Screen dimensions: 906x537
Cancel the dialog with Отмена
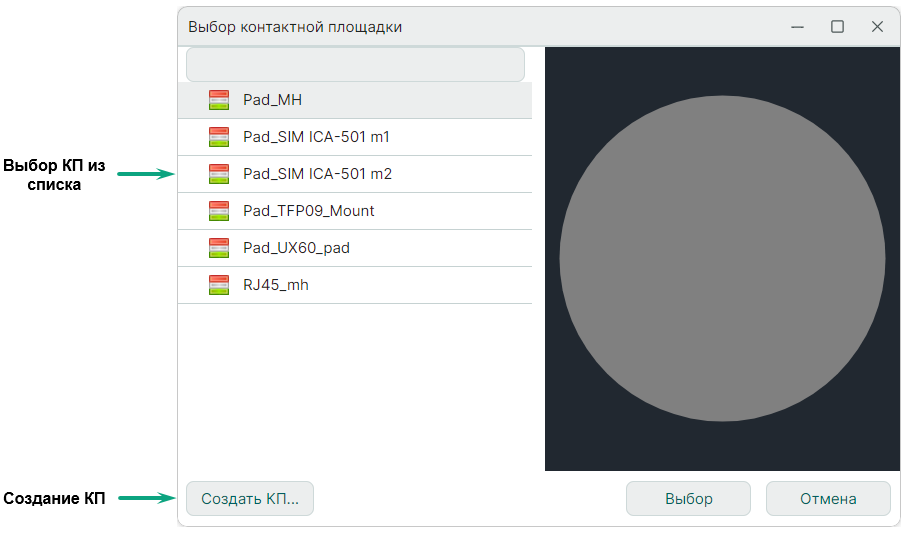[x=828, y=499]
